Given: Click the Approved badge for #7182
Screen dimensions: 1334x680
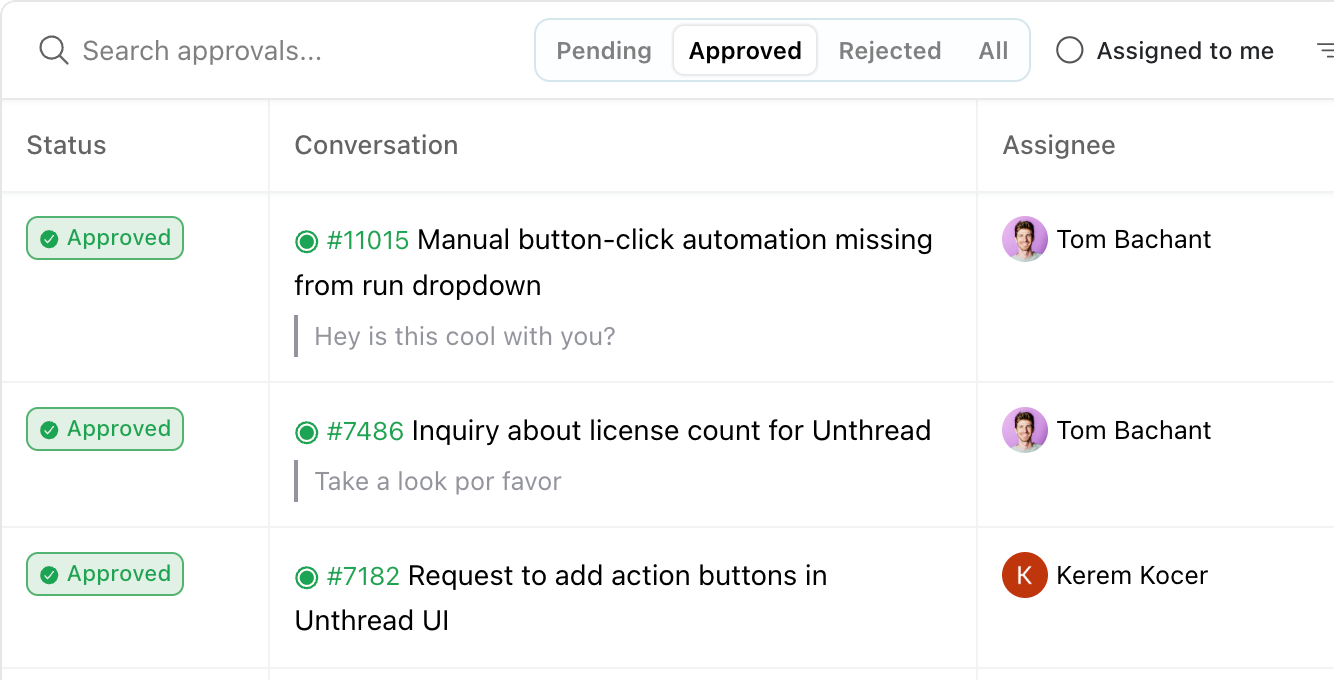Looking at the screenshot, I should tap(105, 574).
